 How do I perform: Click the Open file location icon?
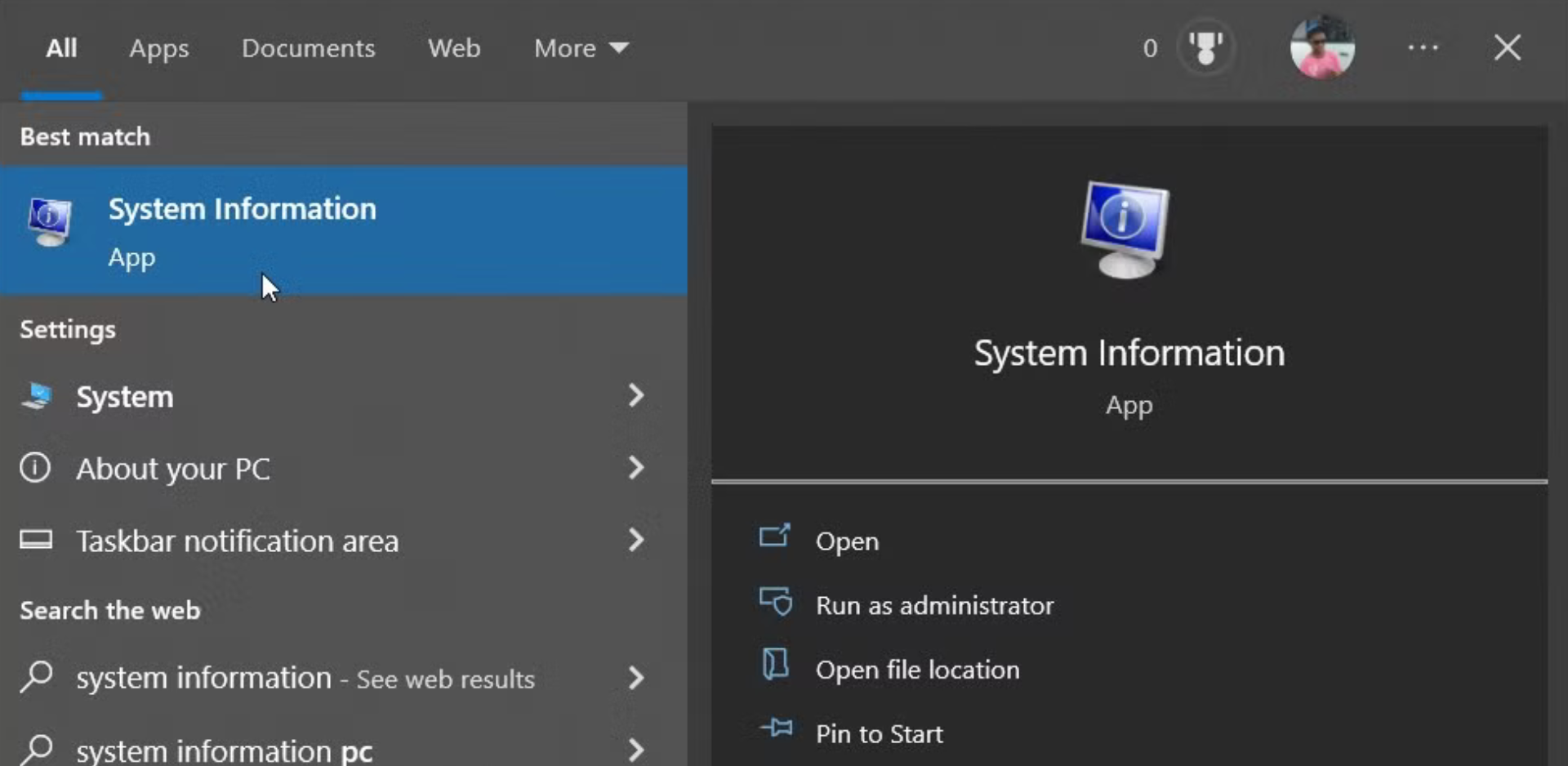[775, 665]
